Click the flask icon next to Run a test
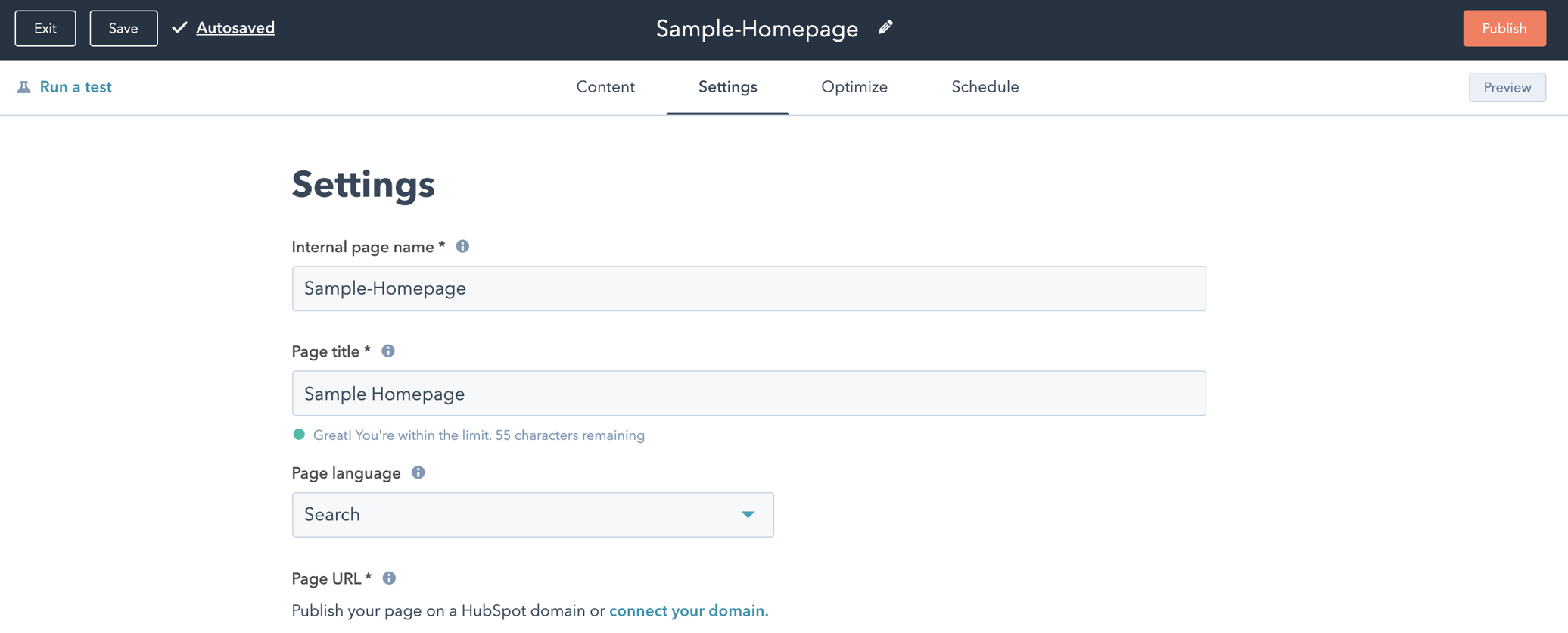Screen dimensions: 1568x633 (x=24, y=87)
